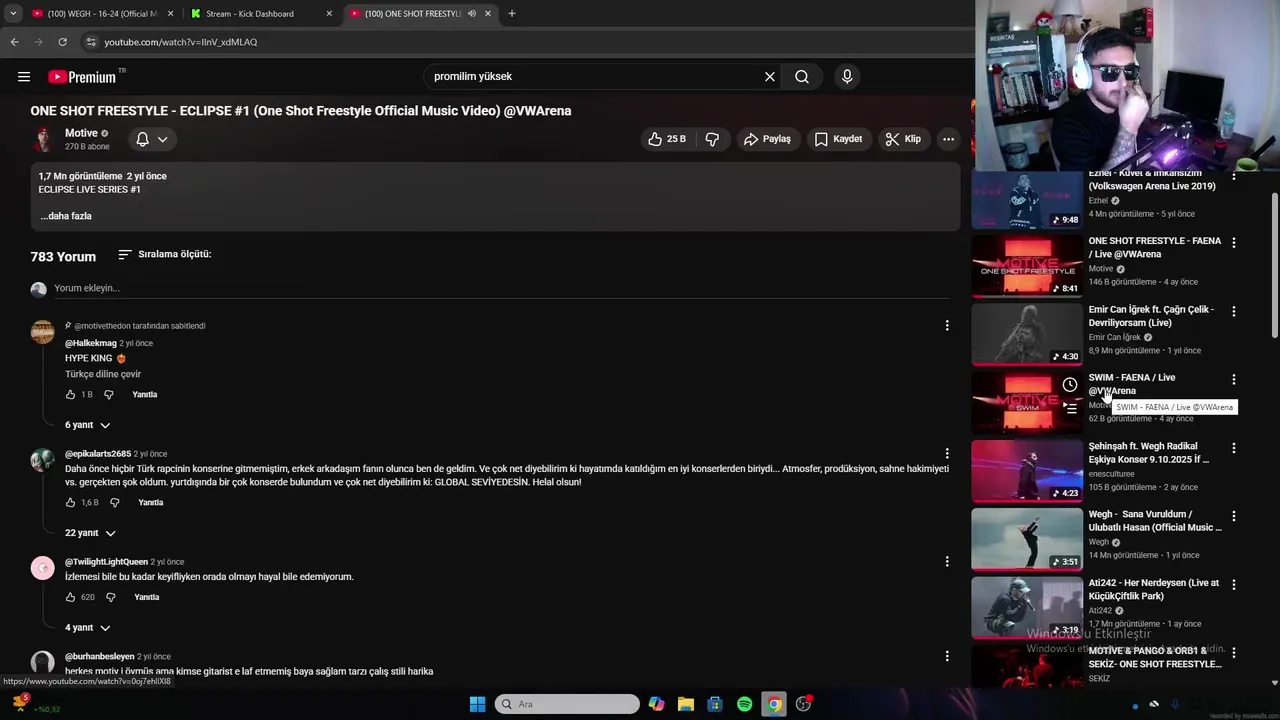The width and height of the screenshot is (1280, 720).
Task: Go back in browser history
Action: coord(14,42)
